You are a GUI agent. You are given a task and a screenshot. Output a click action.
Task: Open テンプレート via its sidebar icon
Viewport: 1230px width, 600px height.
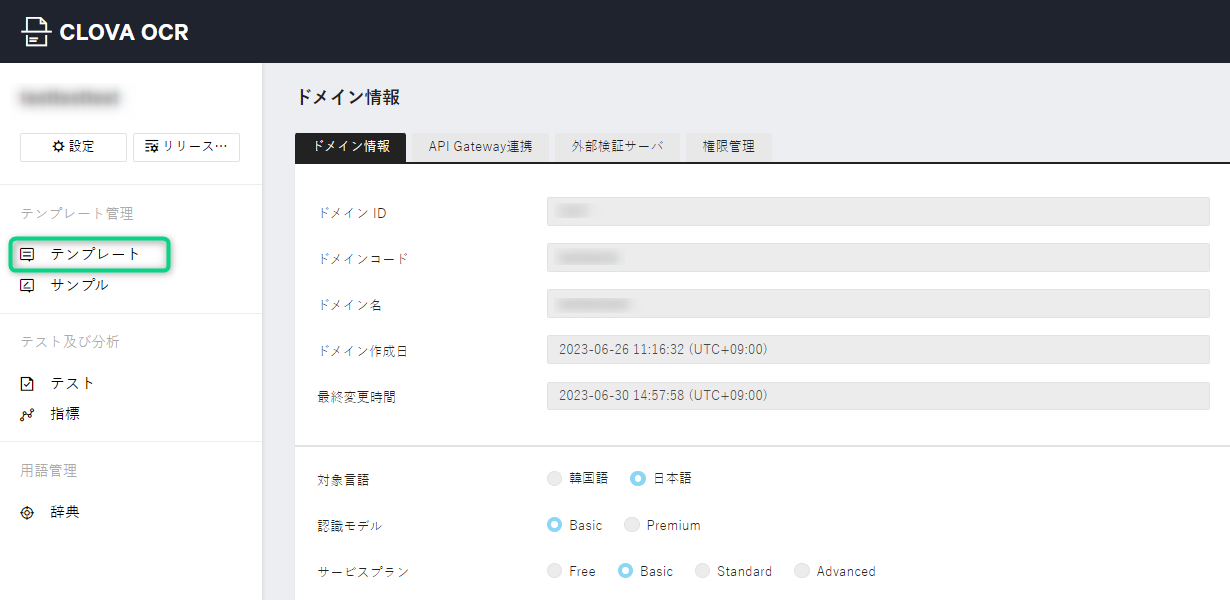tap(28, 255)
